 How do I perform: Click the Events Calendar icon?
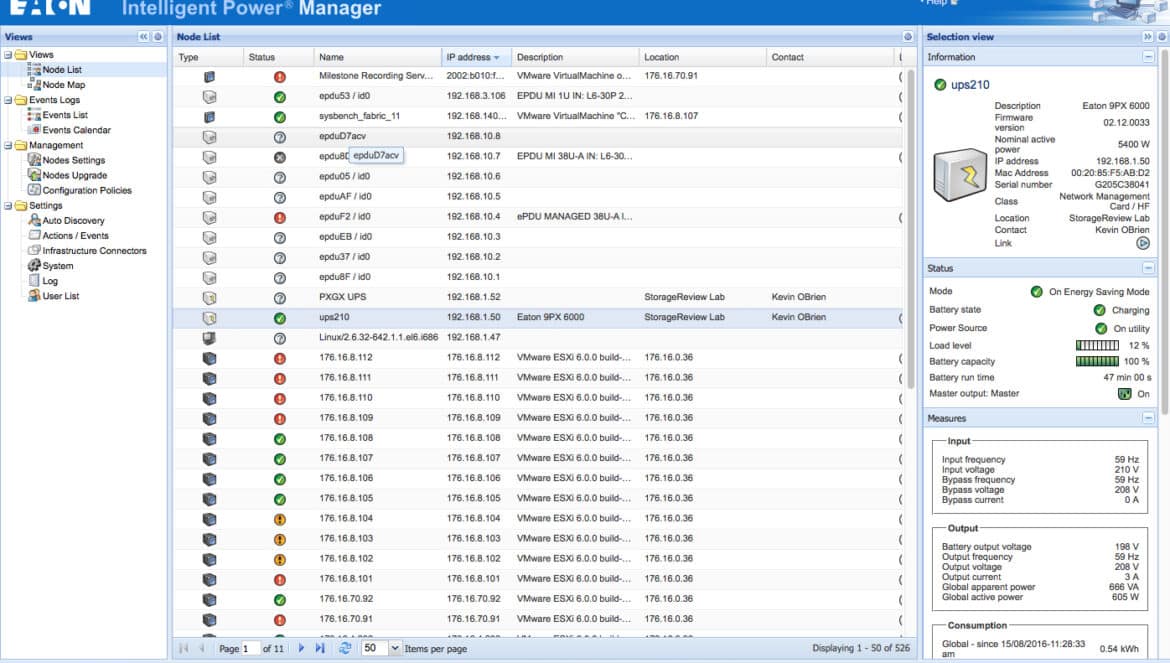34,130
